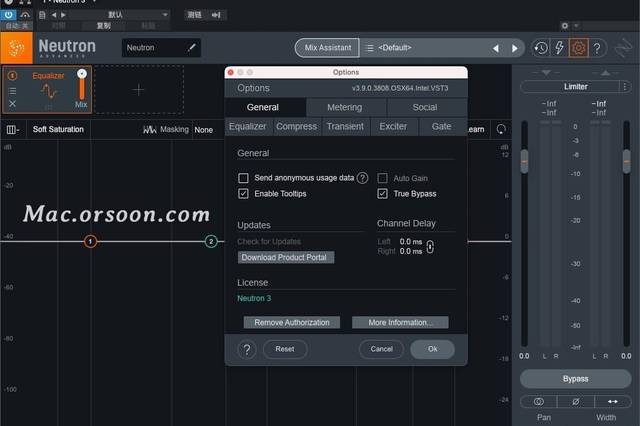Viewport: 640px width, 426px height.
Task: Click the host settings gear icon
Action: point(564,26)
